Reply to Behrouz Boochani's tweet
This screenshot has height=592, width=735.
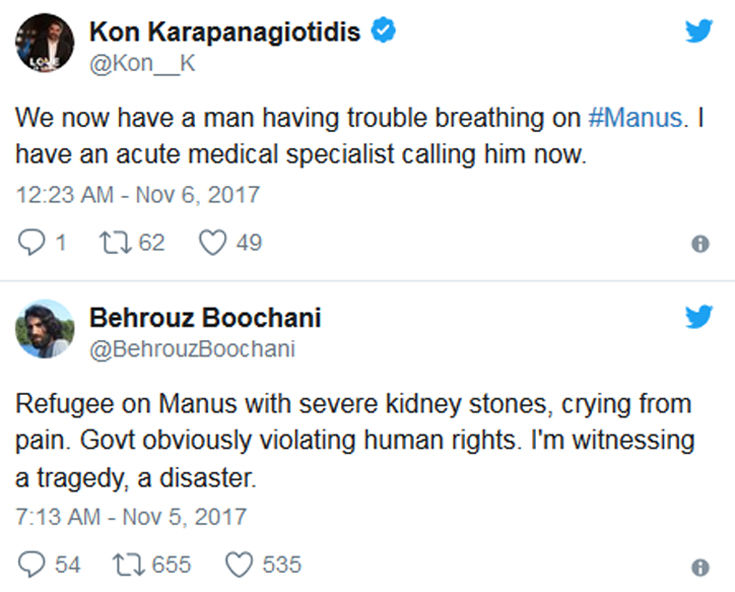point(32,565)
